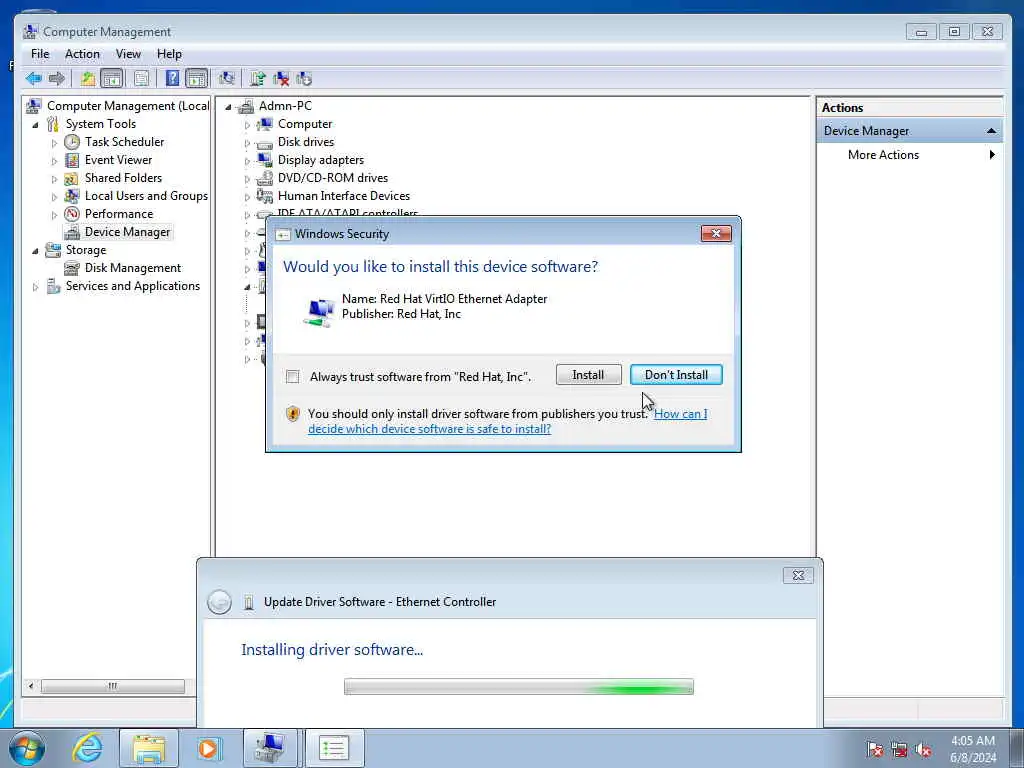Click the Up one level folder icon
The height and width of the screenshot is (768, 1024).
click(x=88, y=79)
